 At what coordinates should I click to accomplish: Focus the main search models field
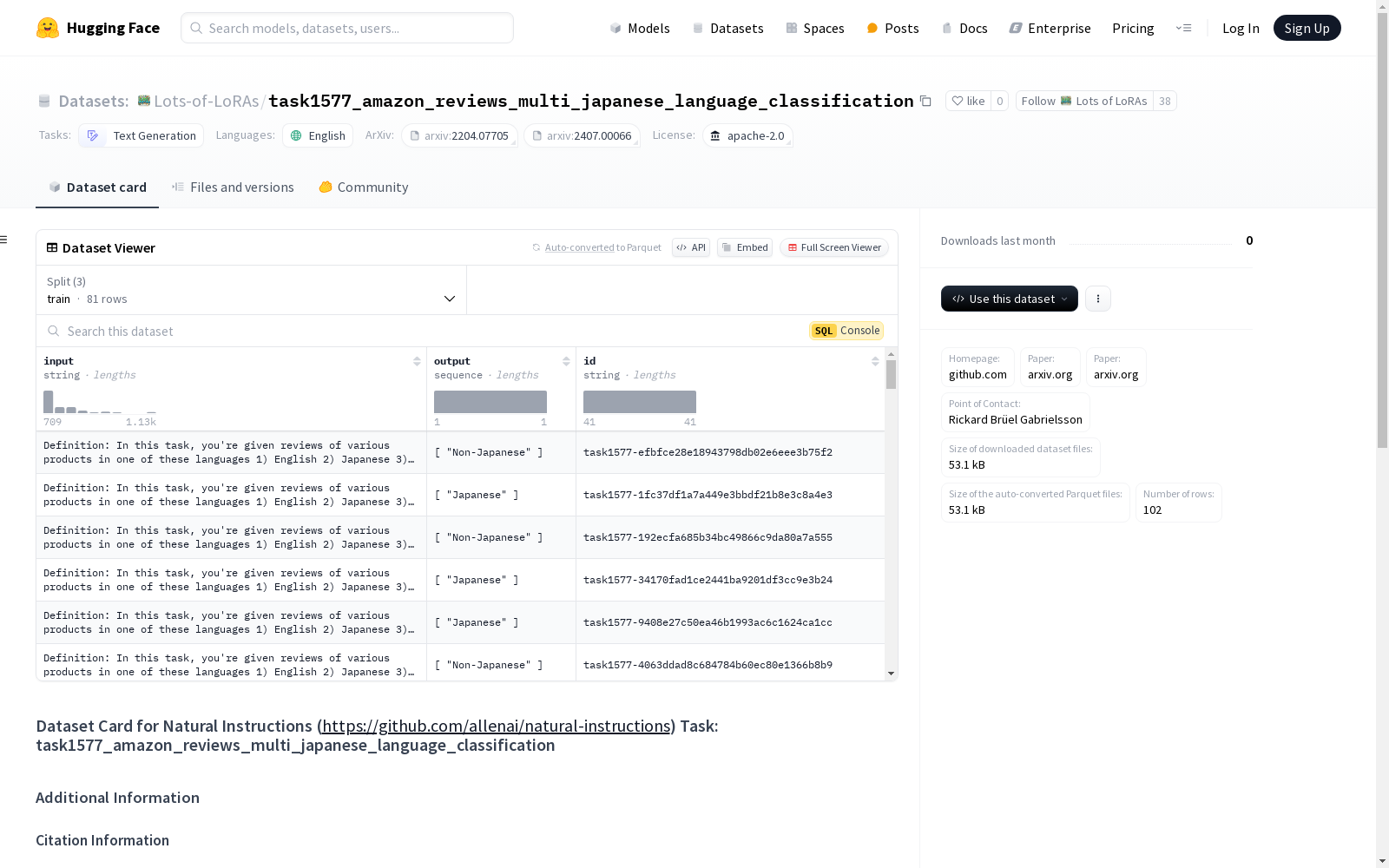pos(347,28)
